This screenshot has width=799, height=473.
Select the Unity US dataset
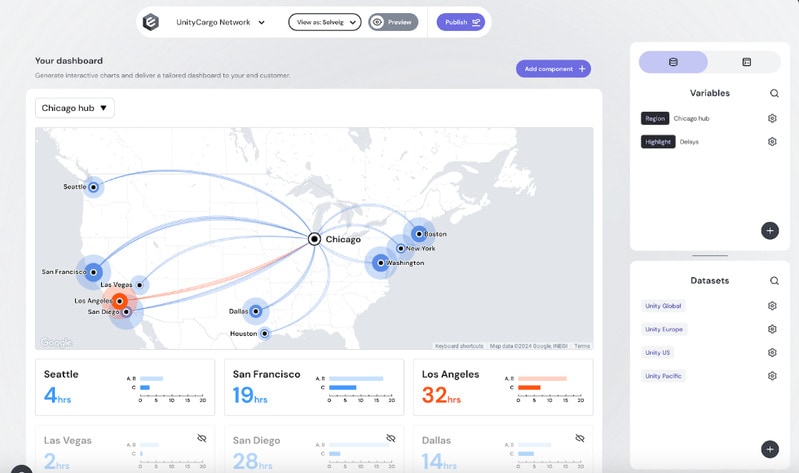click(x=657, y=353)
